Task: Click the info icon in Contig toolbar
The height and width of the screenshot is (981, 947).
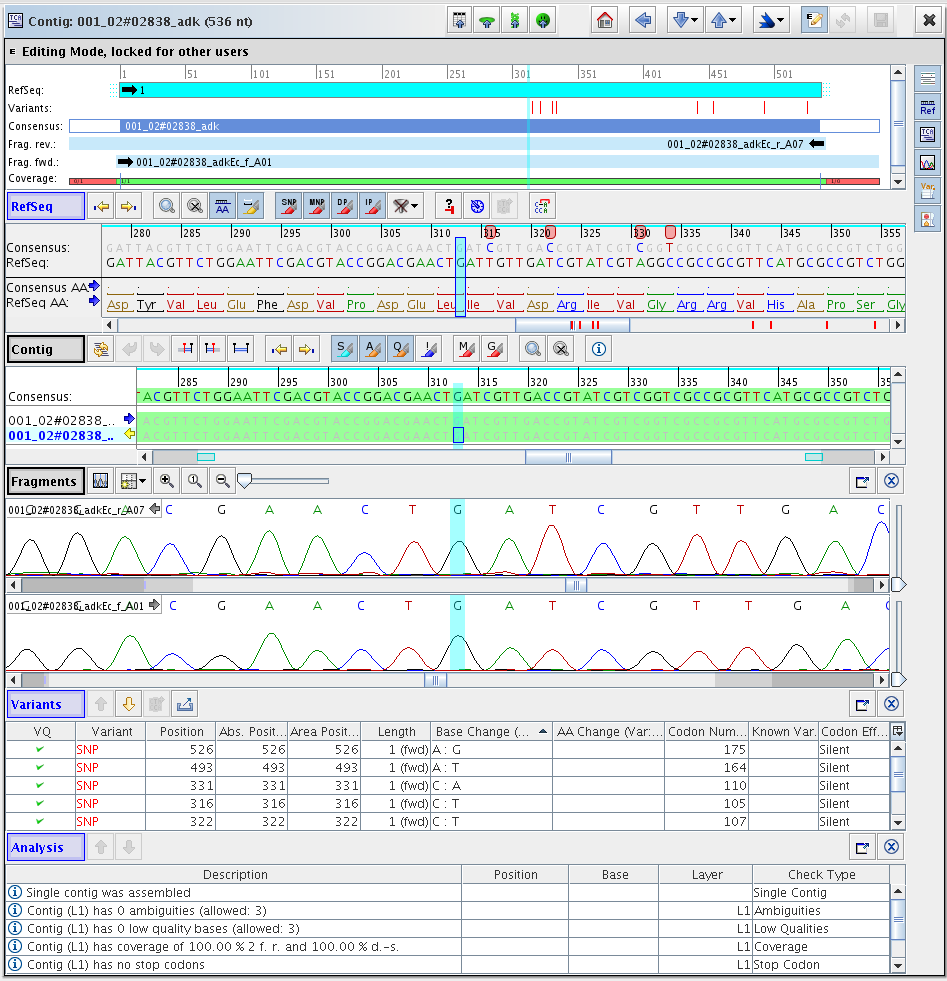Action: click(599, 349)
